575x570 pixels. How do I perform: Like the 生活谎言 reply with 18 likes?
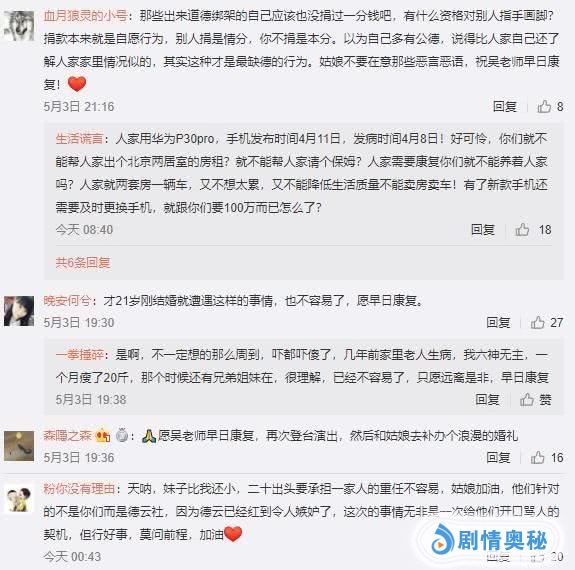coord(533,230)
